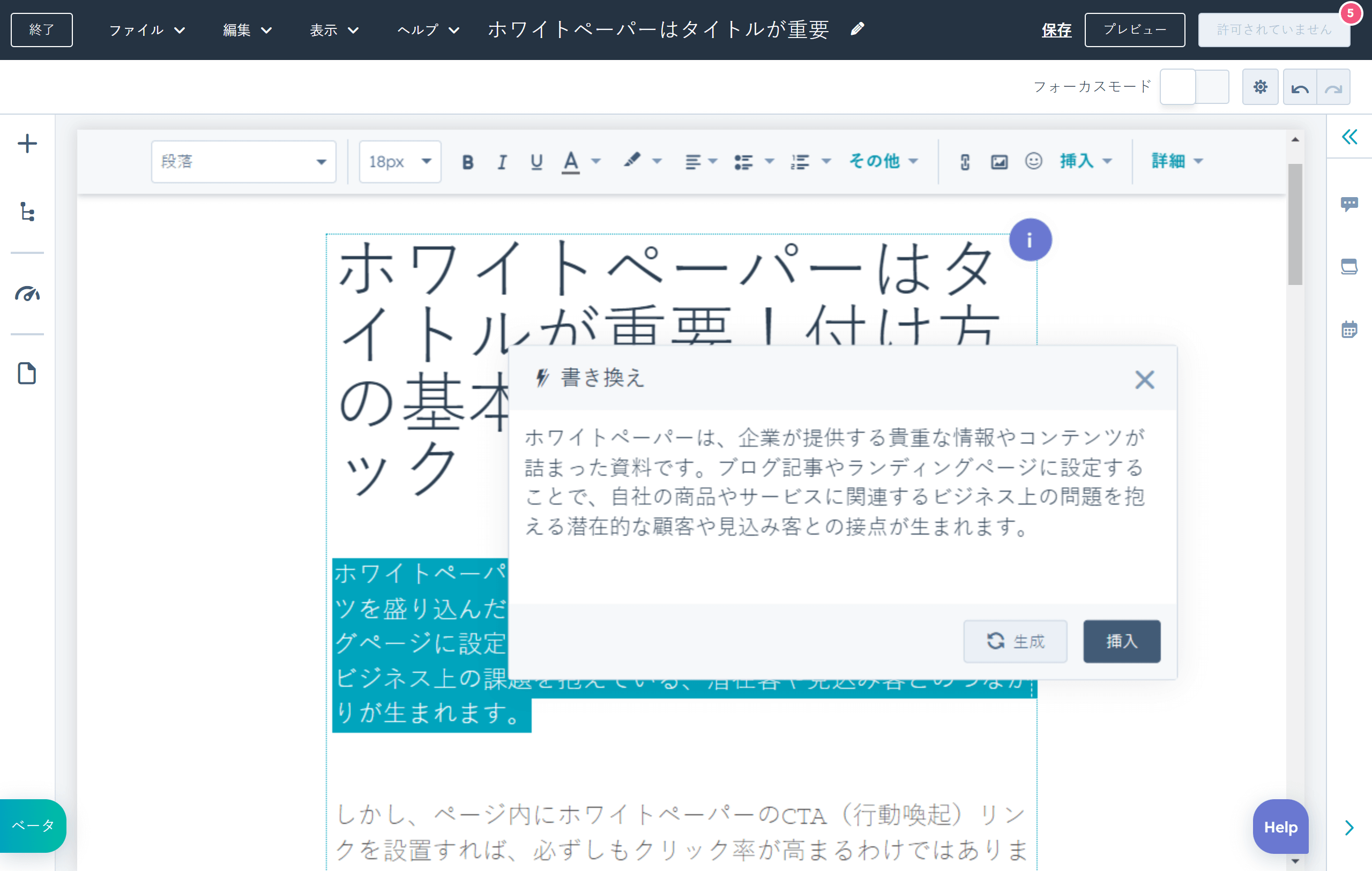
Task: Open the ファイル menu
Action: coord(147,29)
